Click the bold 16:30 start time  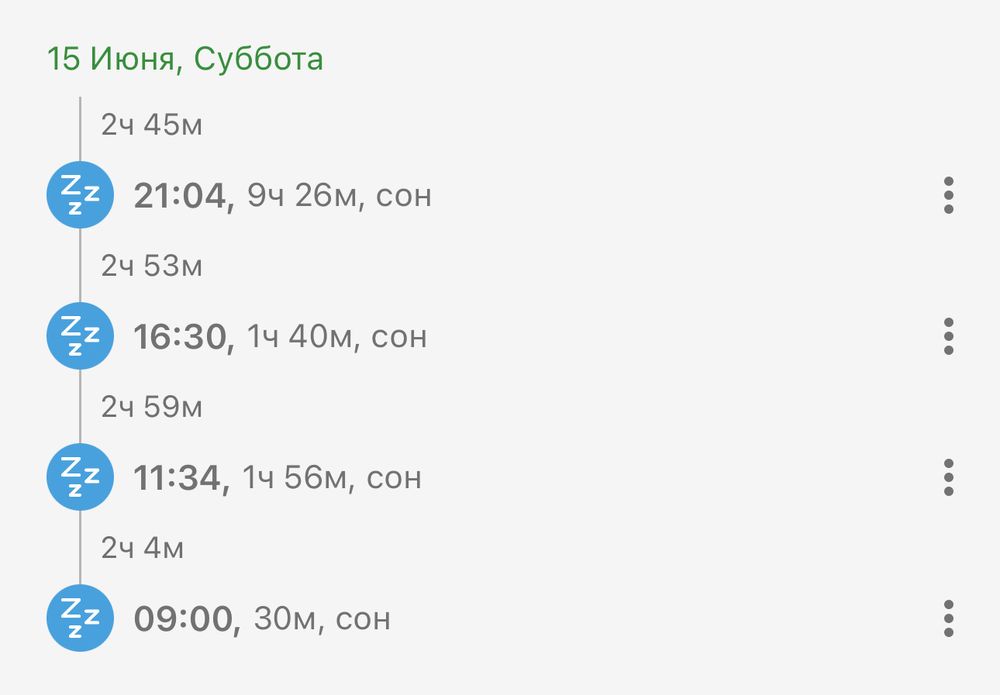click(184, 337)
